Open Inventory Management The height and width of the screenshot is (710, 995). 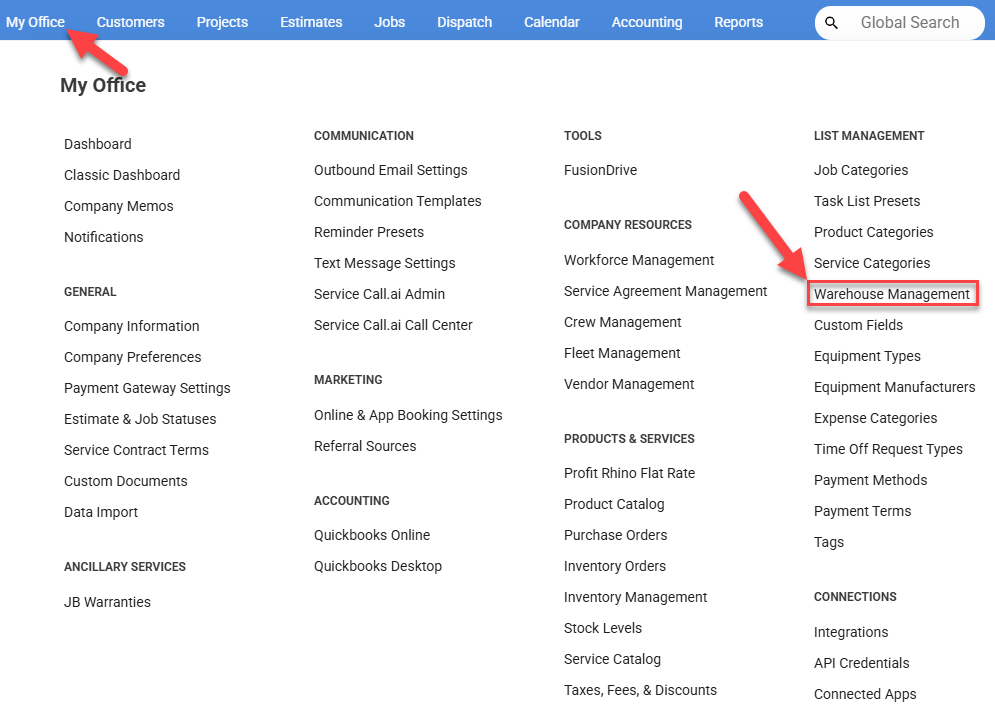pos(635,598)
